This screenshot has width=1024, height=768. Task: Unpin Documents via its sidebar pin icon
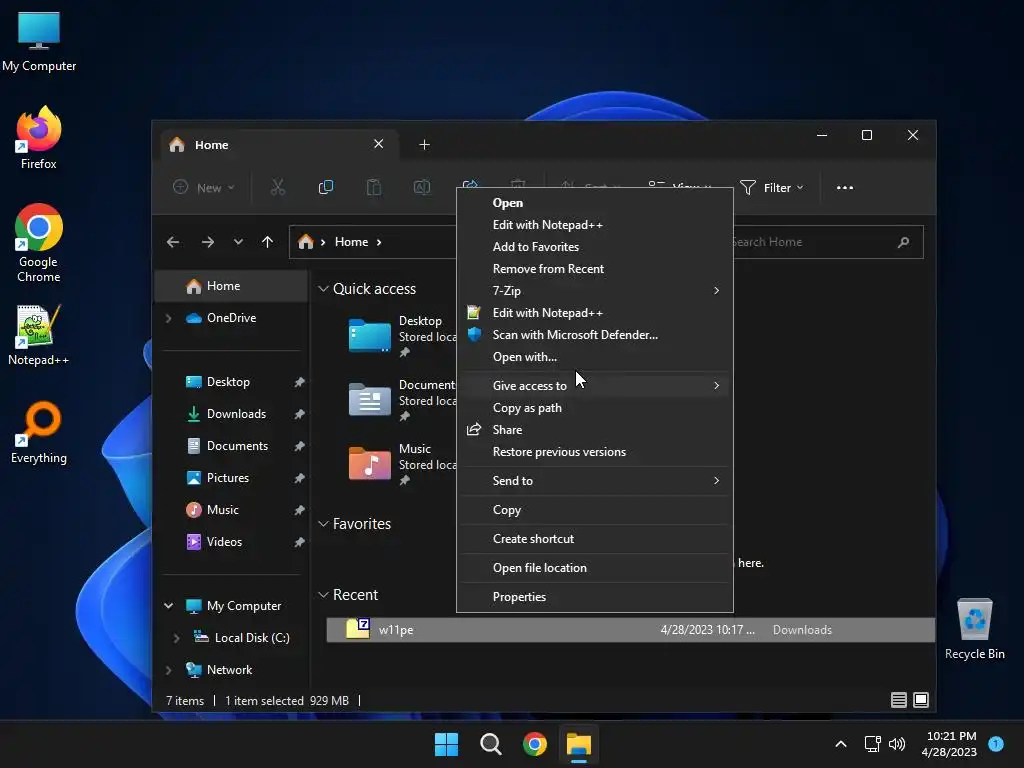[x=299, y=446]
